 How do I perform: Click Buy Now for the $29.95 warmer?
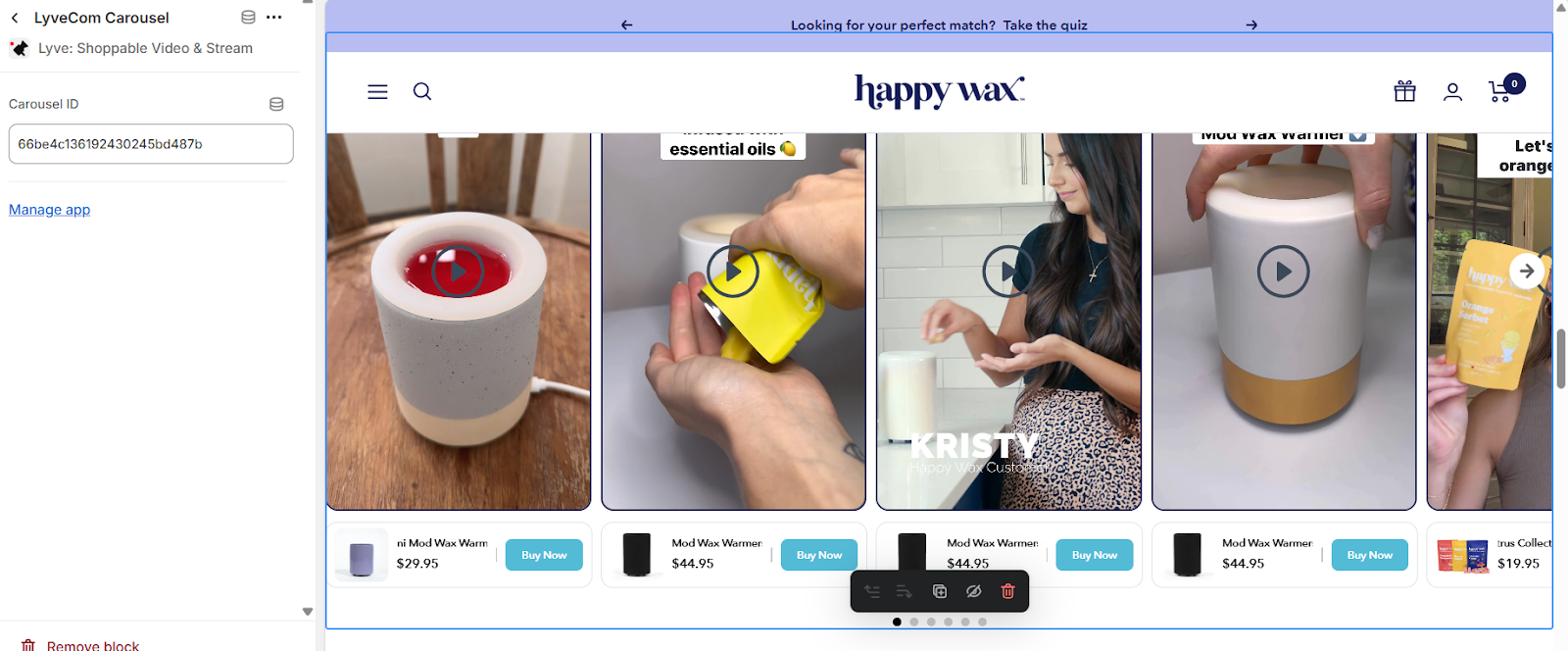coord(544,555)
